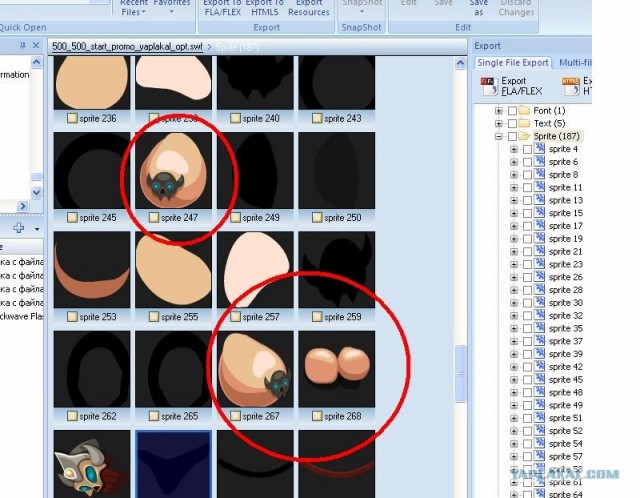The width and height of the screenshot is (640, 498).
Task: Select sprite 35 in the tree
Action: [566, 328]
